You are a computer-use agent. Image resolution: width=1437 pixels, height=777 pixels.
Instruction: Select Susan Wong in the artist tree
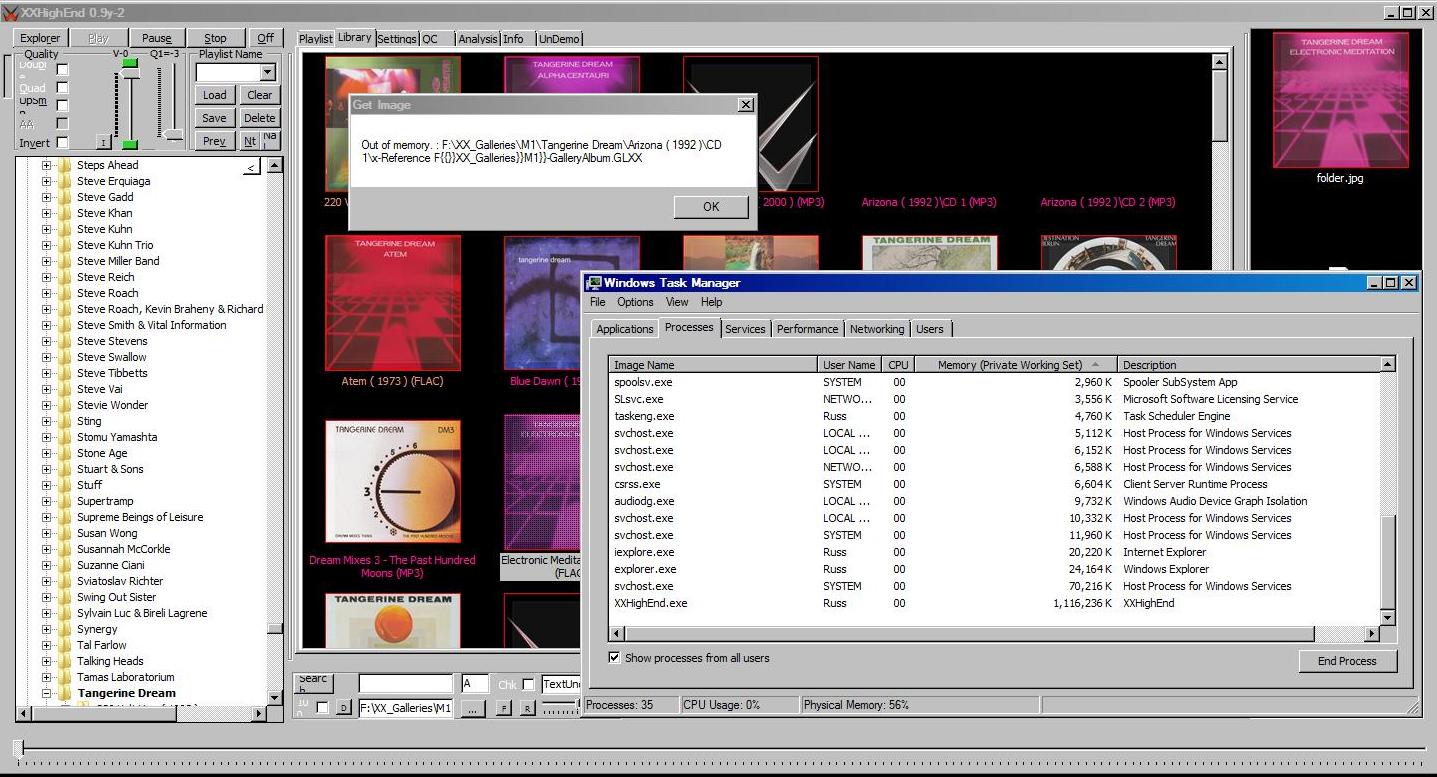pyautogui.click(x=107, y=533)
